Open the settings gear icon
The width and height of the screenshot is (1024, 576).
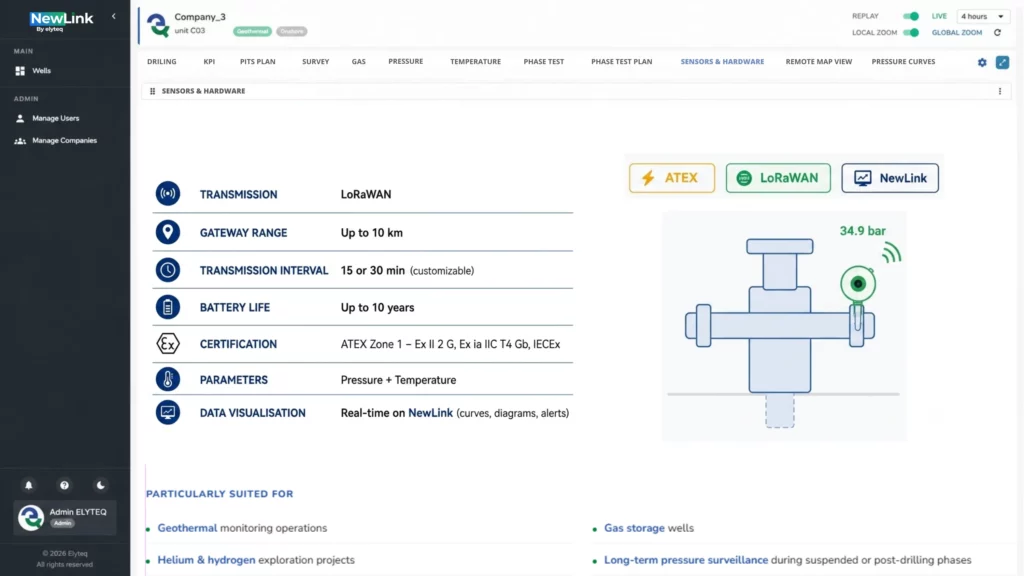[982, 63]
